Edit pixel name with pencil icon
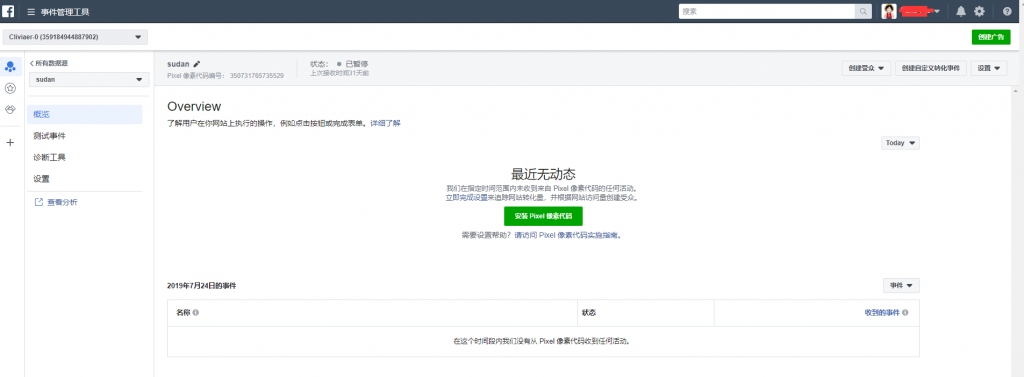The image size is (1024, 377). (x=197, y=64)
